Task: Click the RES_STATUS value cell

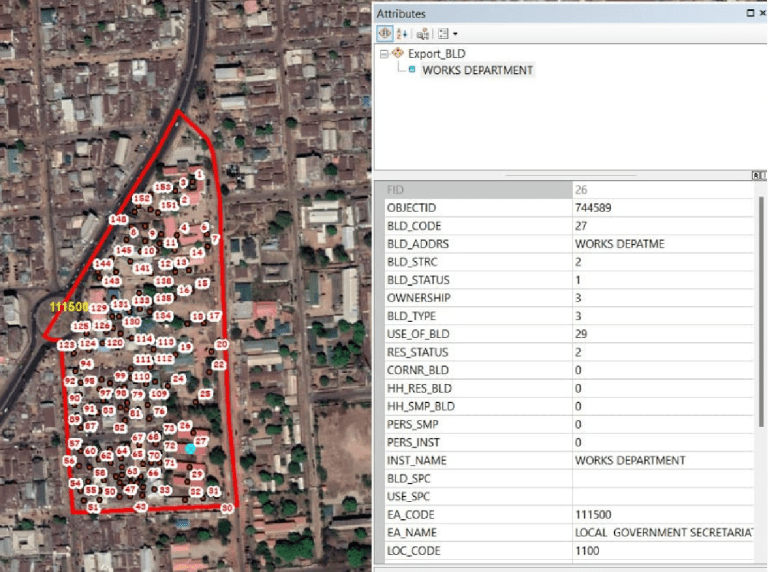Action: [663, 352]
